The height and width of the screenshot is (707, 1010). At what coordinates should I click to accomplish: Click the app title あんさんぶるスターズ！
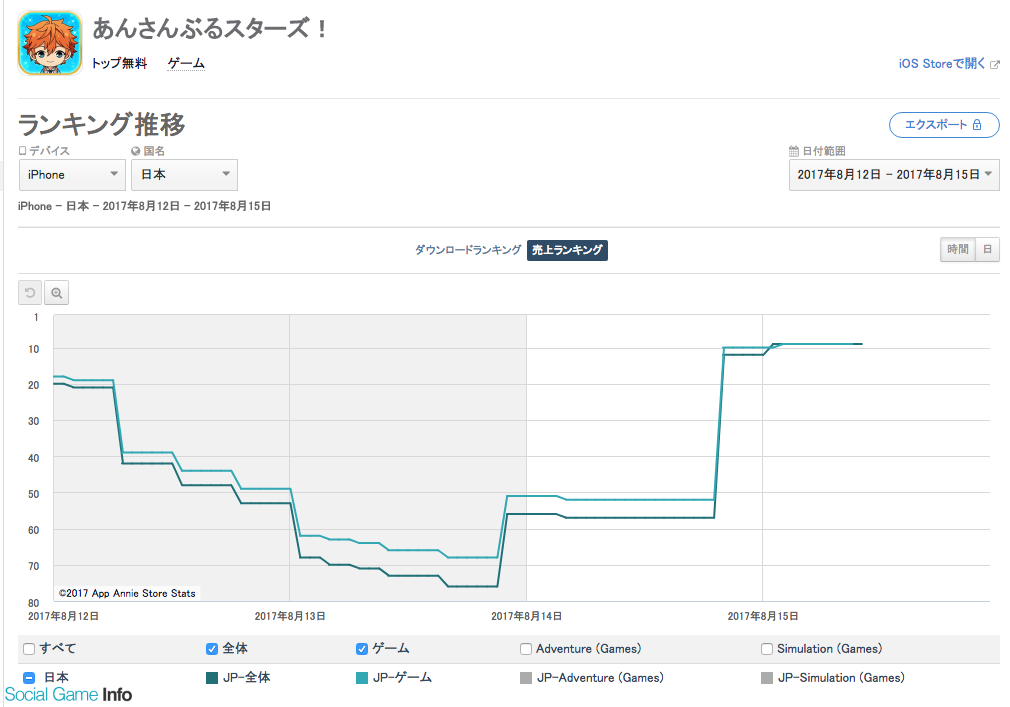point(211,29)
